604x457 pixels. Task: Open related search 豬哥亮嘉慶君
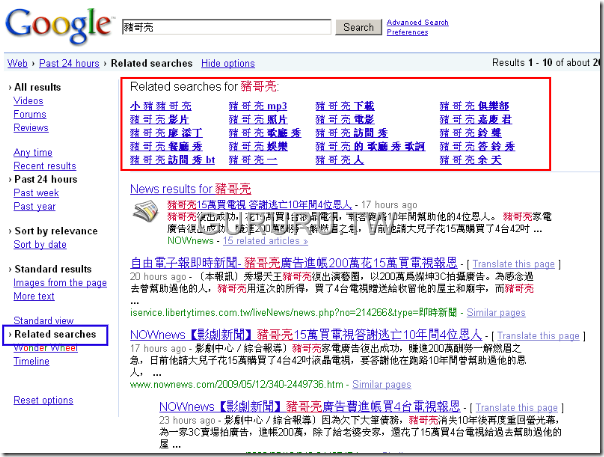(476, 119)
